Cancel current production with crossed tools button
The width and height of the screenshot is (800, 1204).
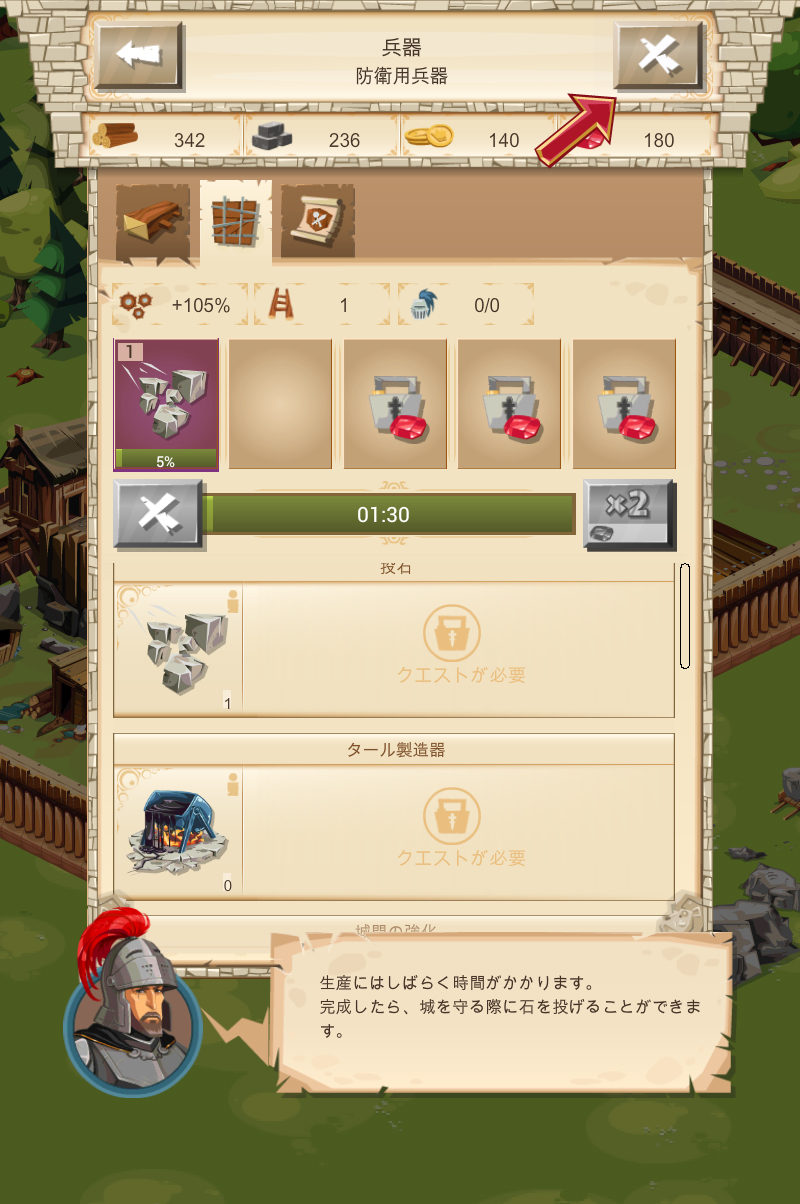point(158,514)
